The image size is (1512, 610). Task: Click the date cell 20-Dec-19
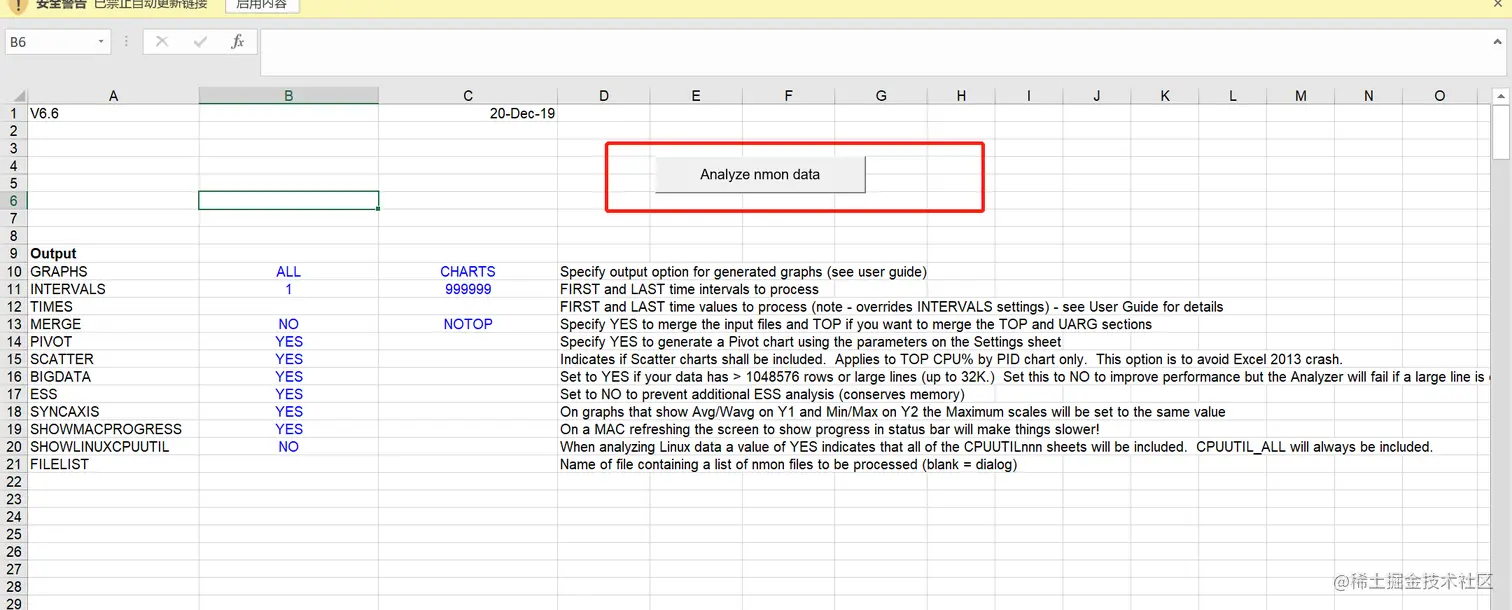point(468,114)
